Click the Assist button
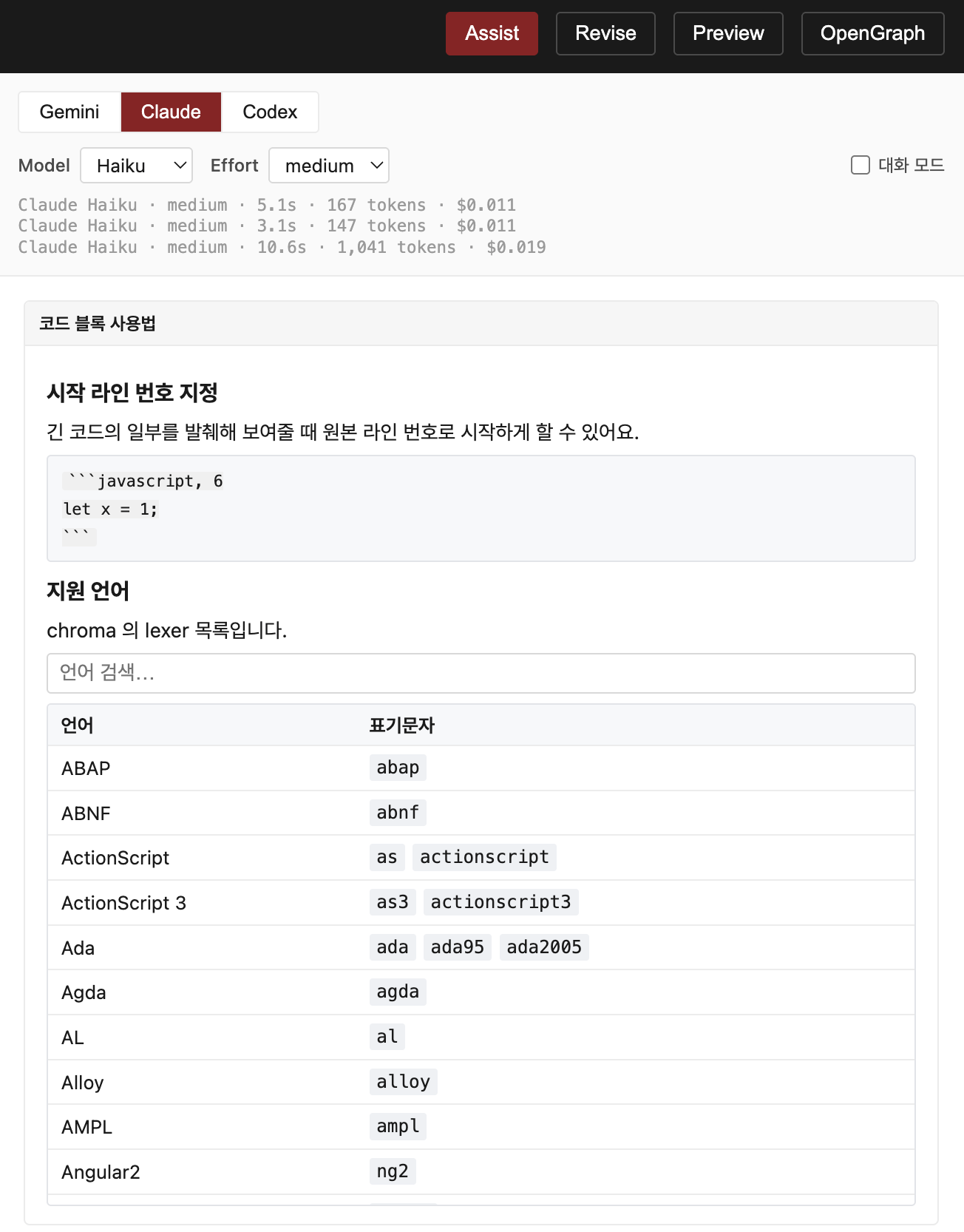964x1232 pixels. tap(492, 33)
